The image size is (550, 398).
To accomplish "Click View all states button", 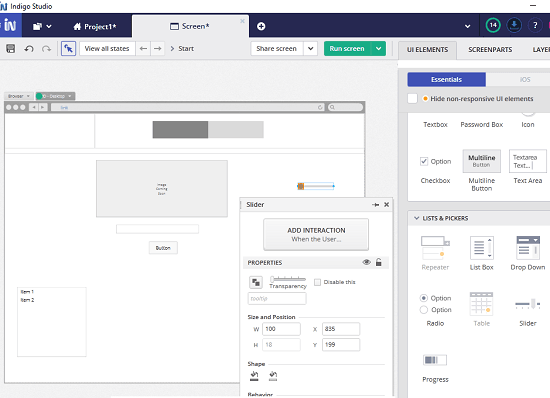I will tap(107, 48).
